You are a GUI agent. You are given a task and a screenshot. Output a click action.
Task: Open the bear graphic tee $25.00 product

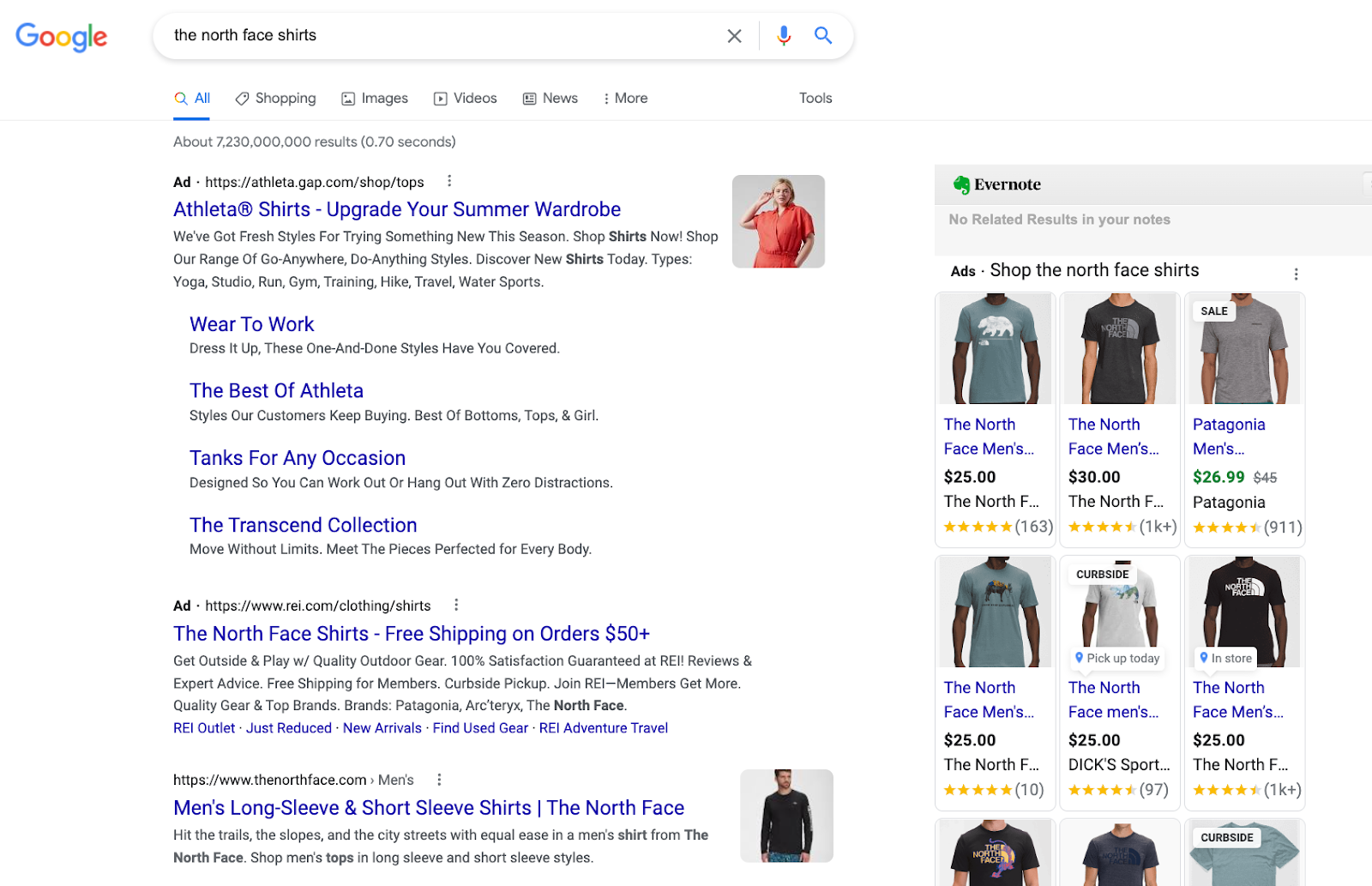point(996,348)
